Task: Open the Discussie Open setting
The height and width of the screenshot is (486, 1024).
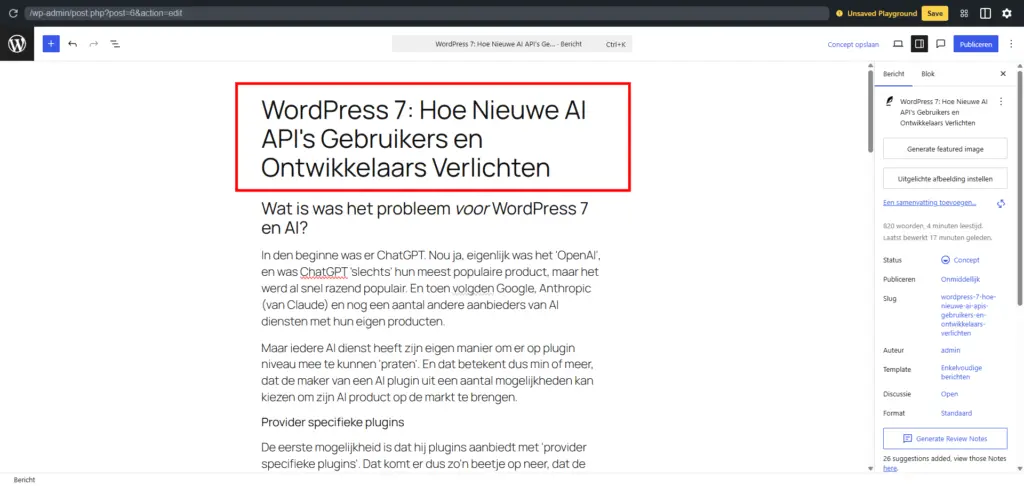Action: pyautogui.click(x=949, y=394)
